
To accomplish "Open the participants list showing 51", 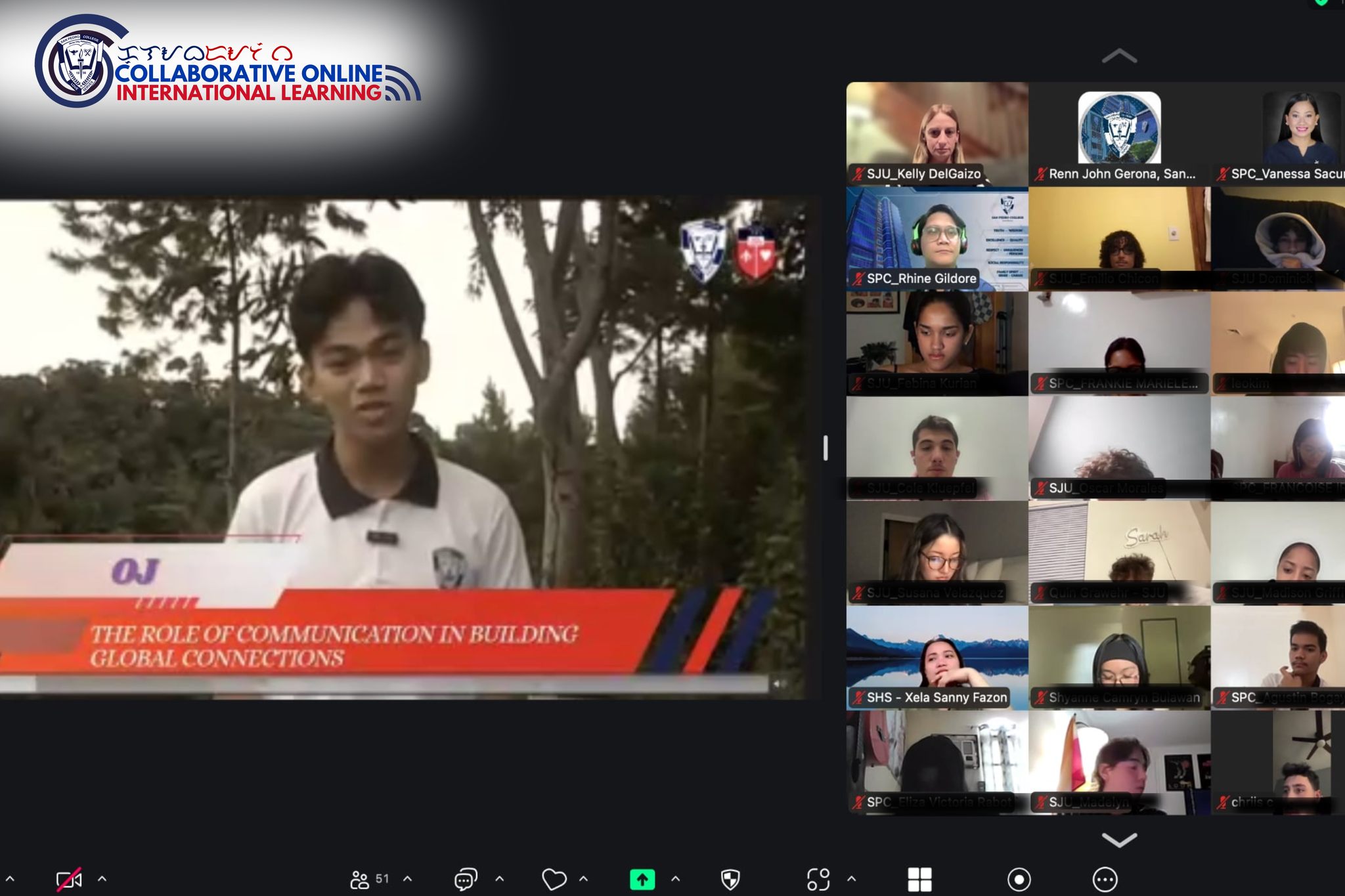I will click(370, 879).
